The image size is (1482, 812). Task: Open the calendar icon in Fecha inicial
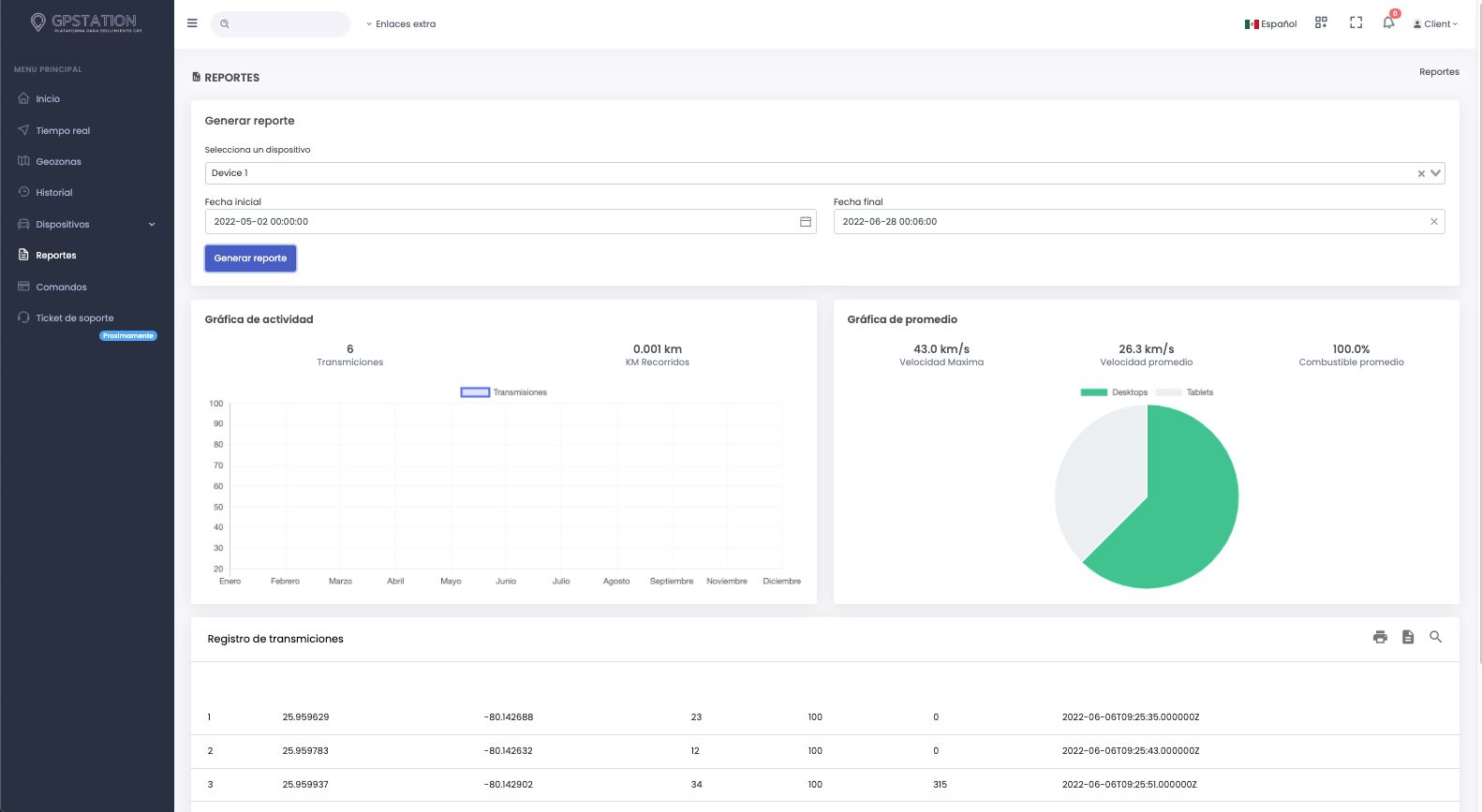click(x=805, y=222)
